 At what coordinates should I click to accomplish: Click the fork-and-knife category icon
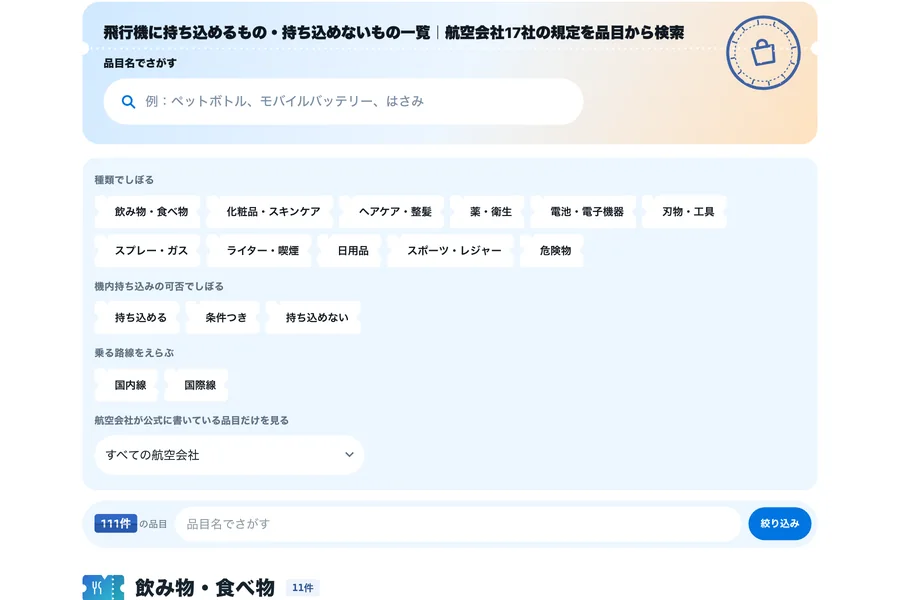[x=103, y=587]
